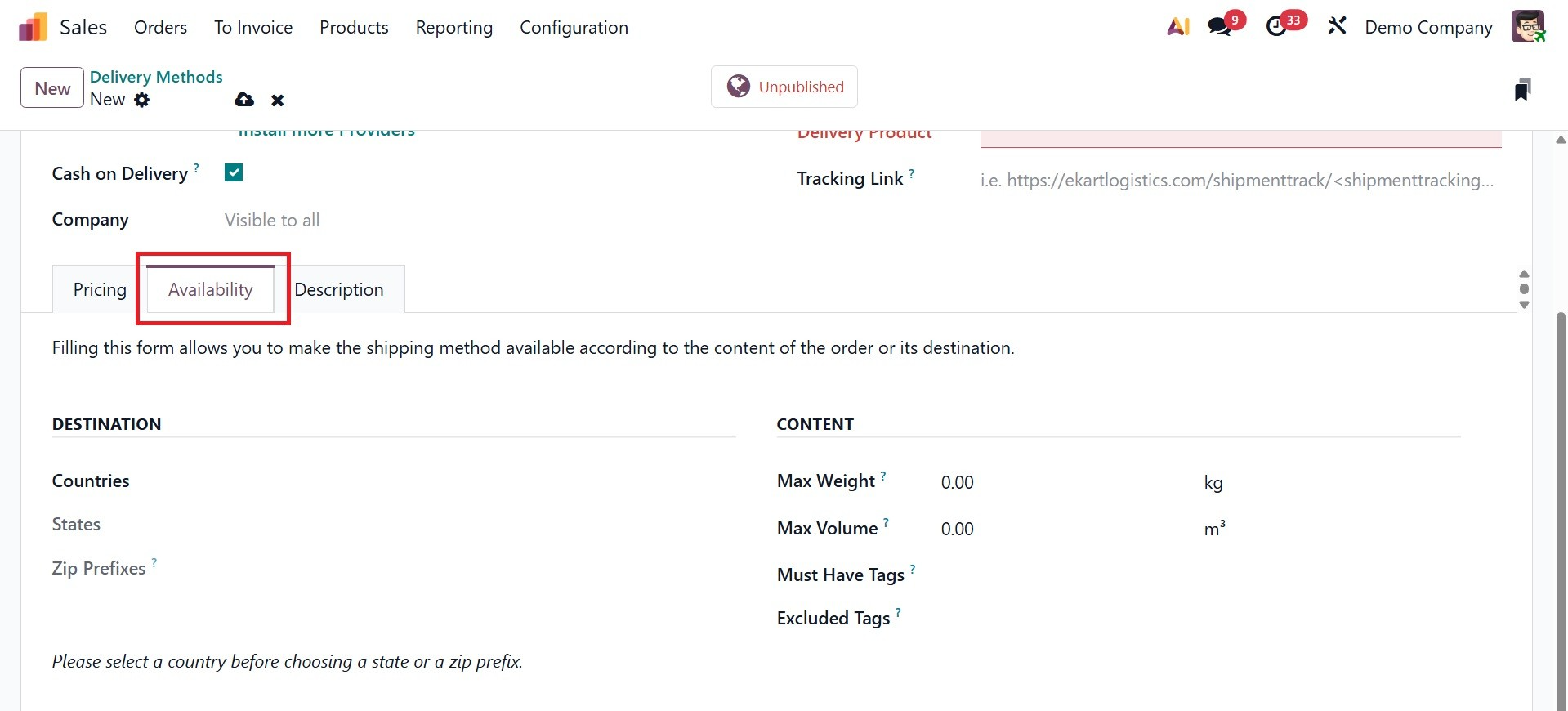Switch to the Pricing tab
This screenshot has height=711, width=1568.
coord(100,289)
